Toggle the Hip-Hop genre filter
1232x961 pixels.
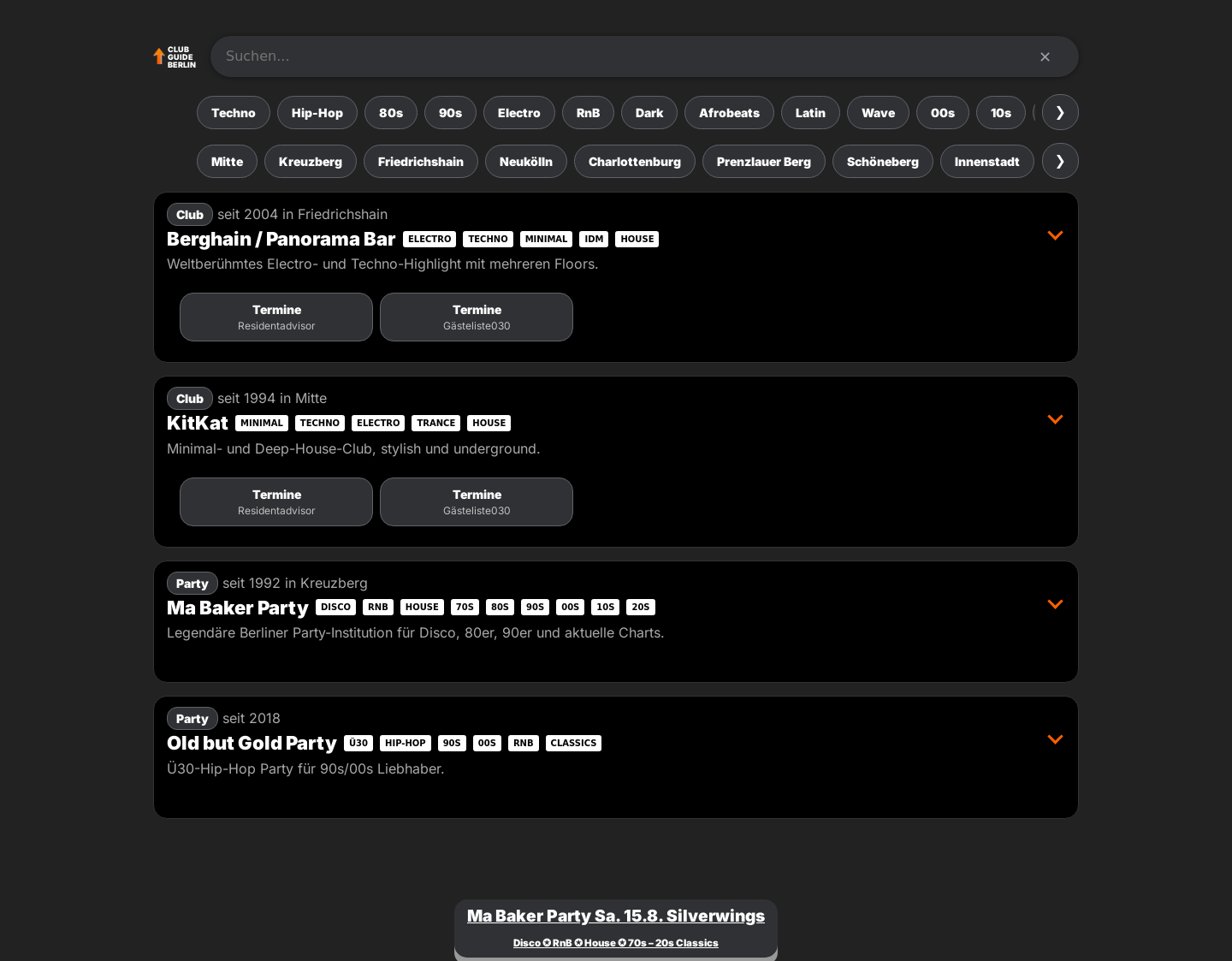point(317,113)
